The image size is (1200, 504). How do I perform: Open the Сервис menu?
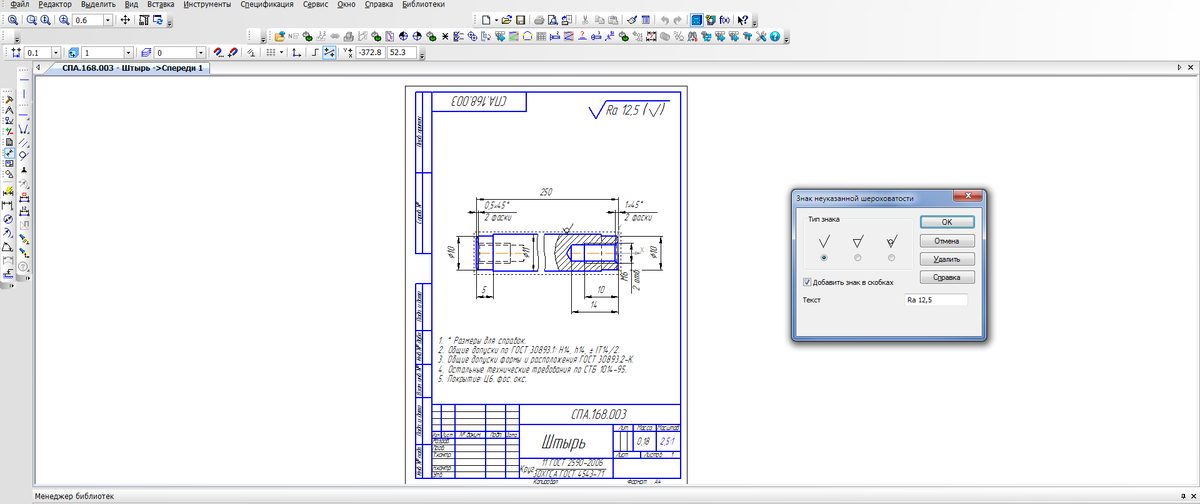314,5
